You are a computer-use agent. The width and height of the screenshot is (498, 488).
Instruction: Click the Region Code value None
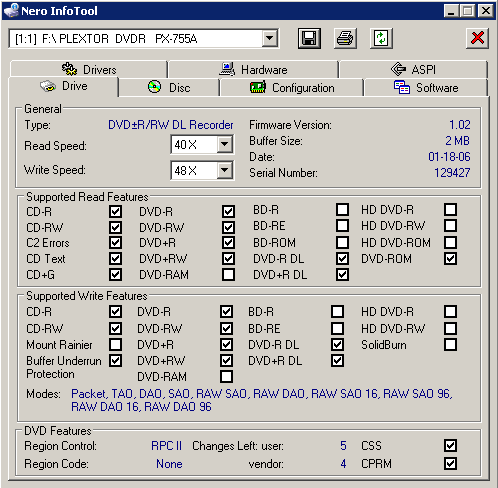pyautogui.click(x=169, y=464)
